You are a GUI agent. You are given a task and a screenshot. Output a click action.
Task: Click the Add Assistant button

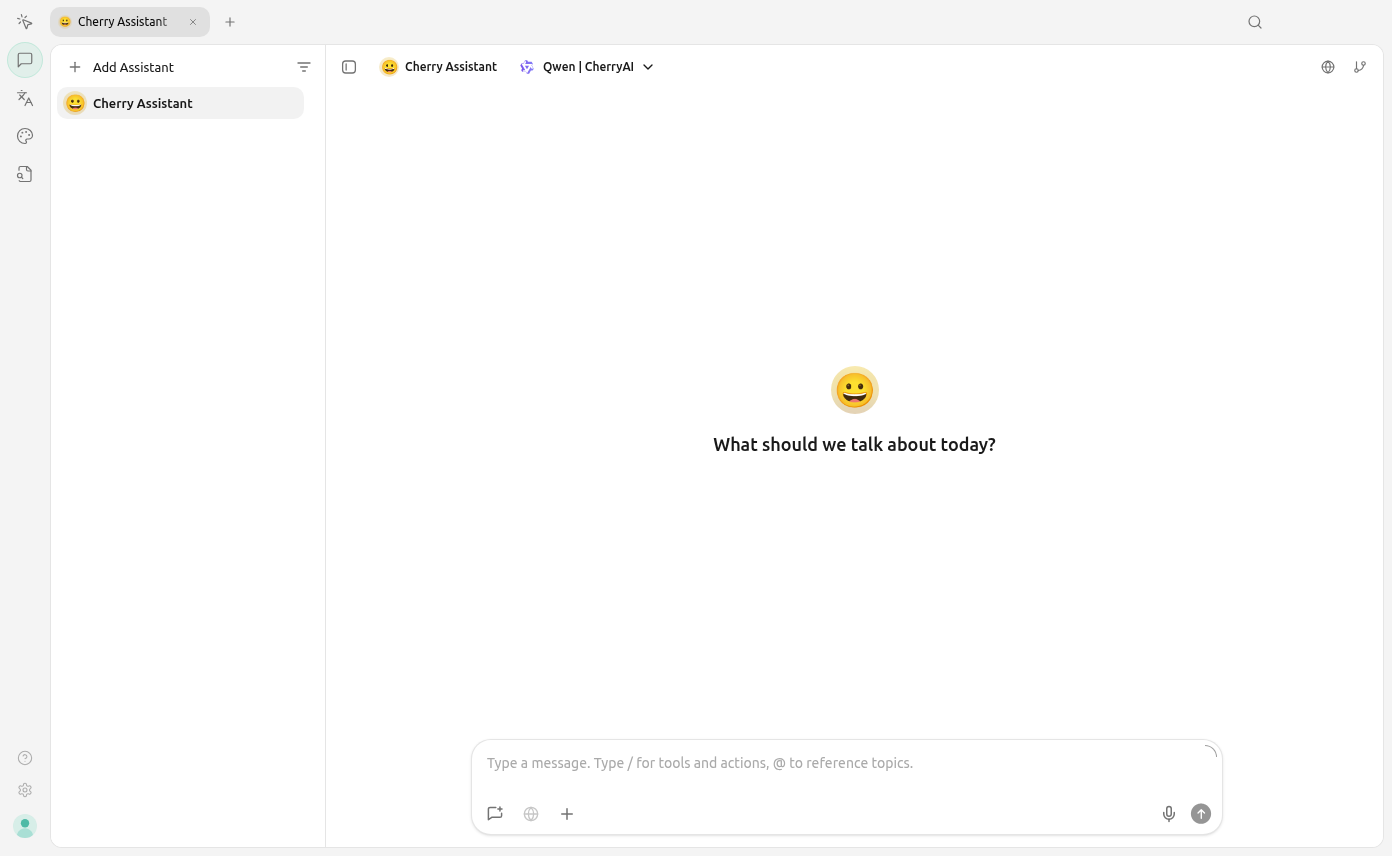(x=121, y=67)
